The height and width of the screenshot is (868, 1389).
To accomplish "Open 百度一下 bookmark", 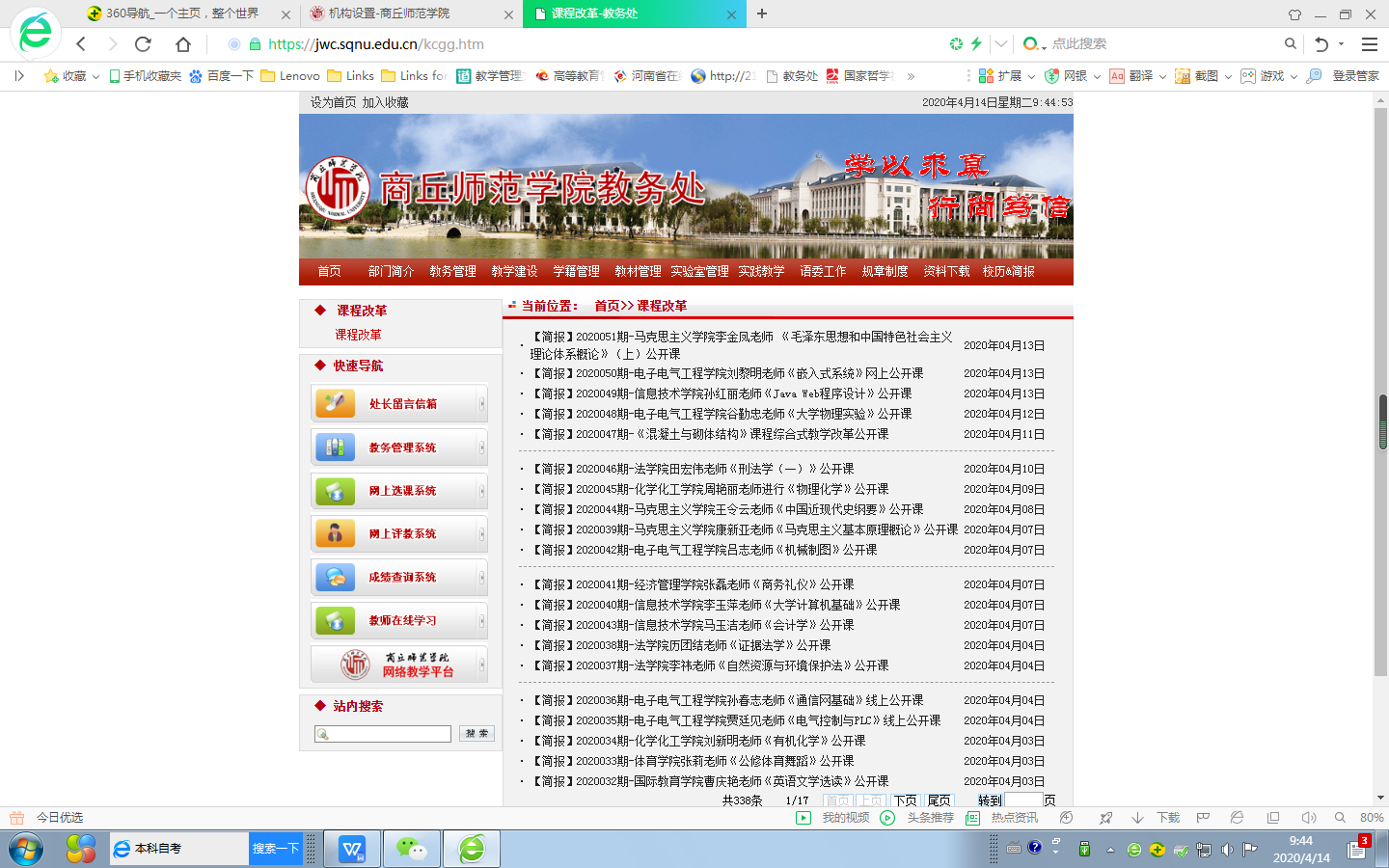I will [x=221, y=75].
